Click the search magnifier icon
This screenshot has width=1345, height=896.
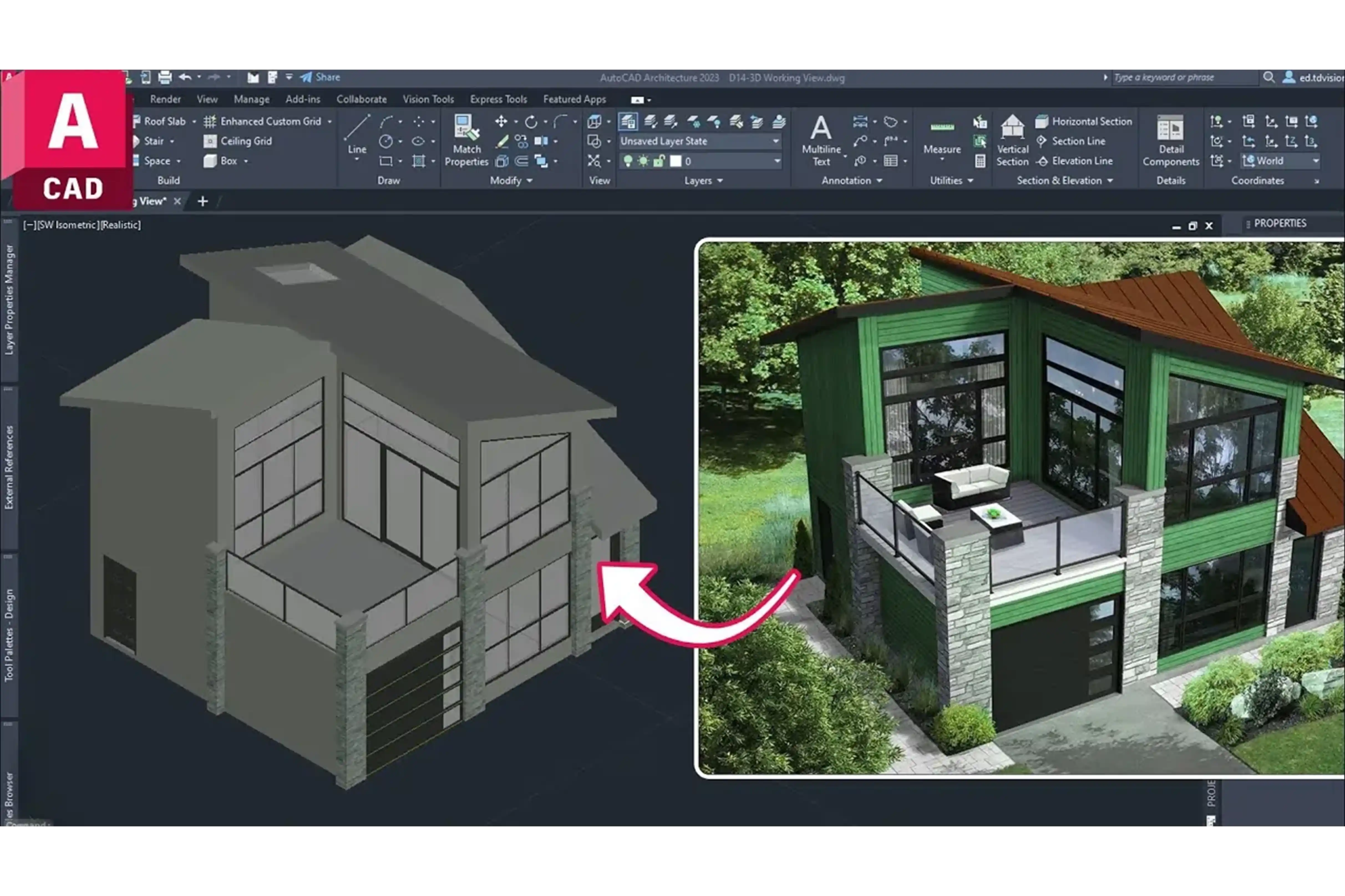tap(1268, 77)
